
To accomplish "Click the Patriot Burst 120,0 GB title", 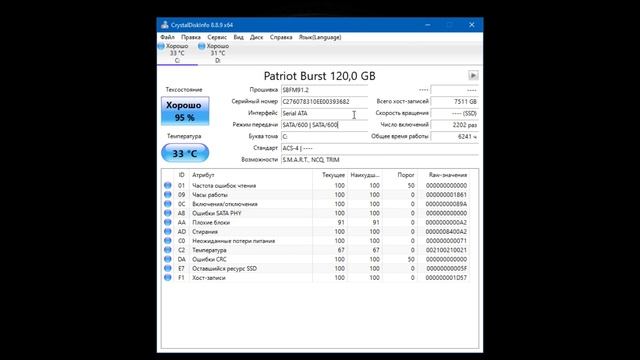I will [x=320, y=76].
